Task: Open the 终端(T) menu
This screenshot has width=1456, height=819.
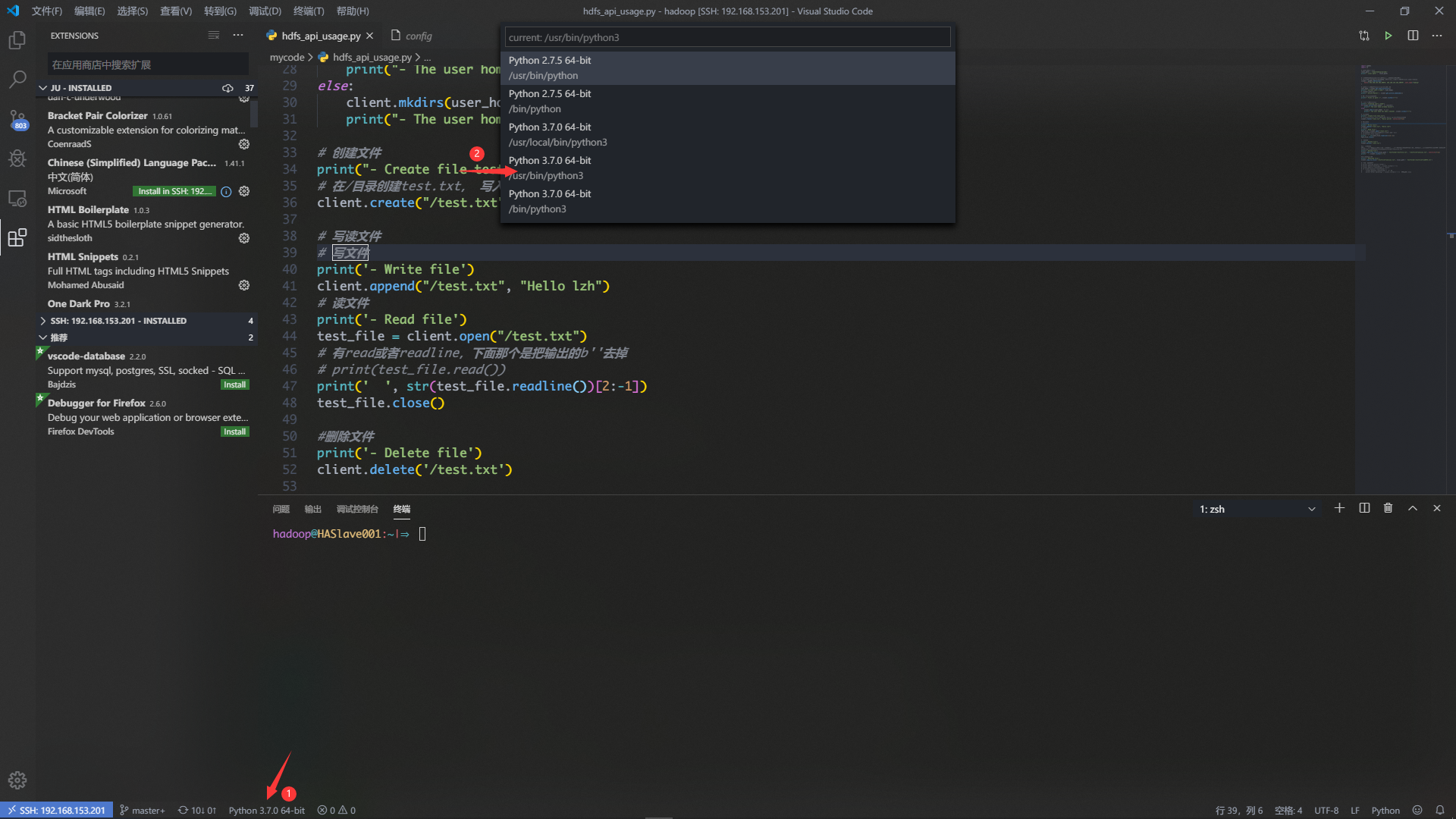Action: click(308, 11)
